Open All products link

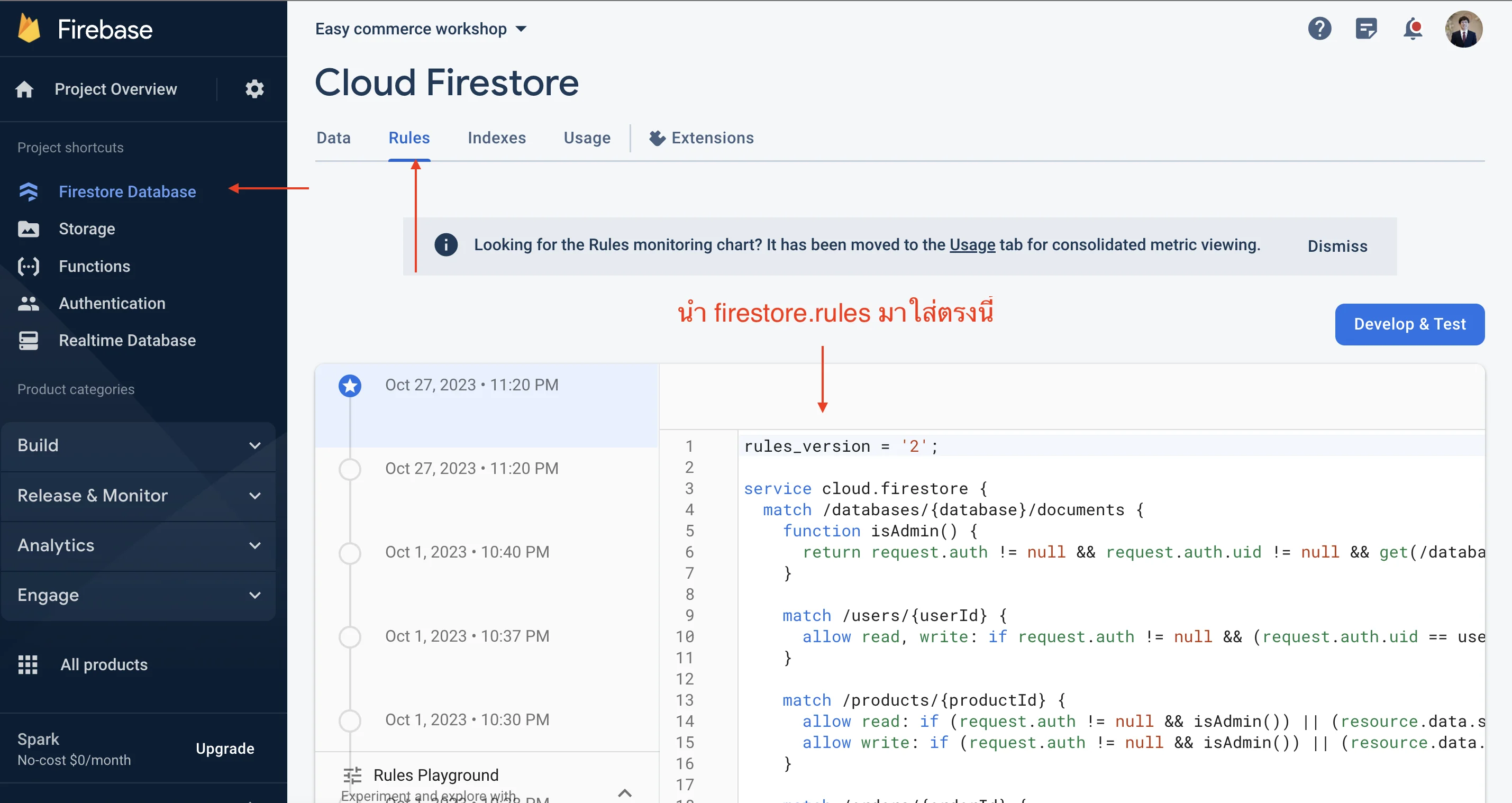pyautogui.click(x=104, y=664)
